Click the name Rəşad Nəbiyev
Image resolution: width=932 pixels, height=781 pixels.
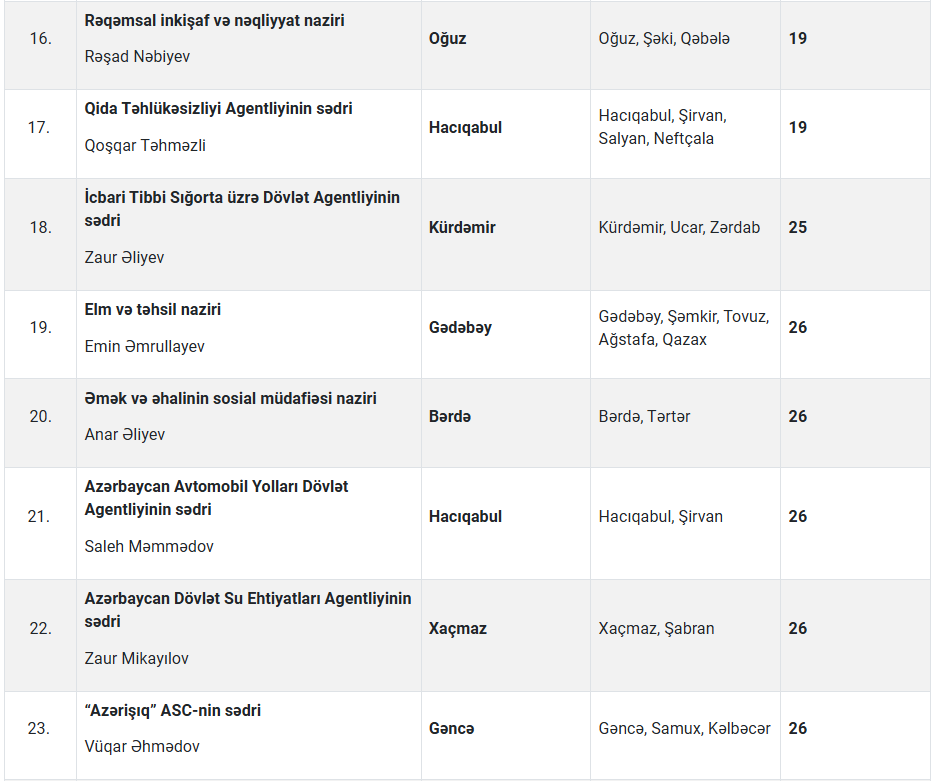[137, 56]
